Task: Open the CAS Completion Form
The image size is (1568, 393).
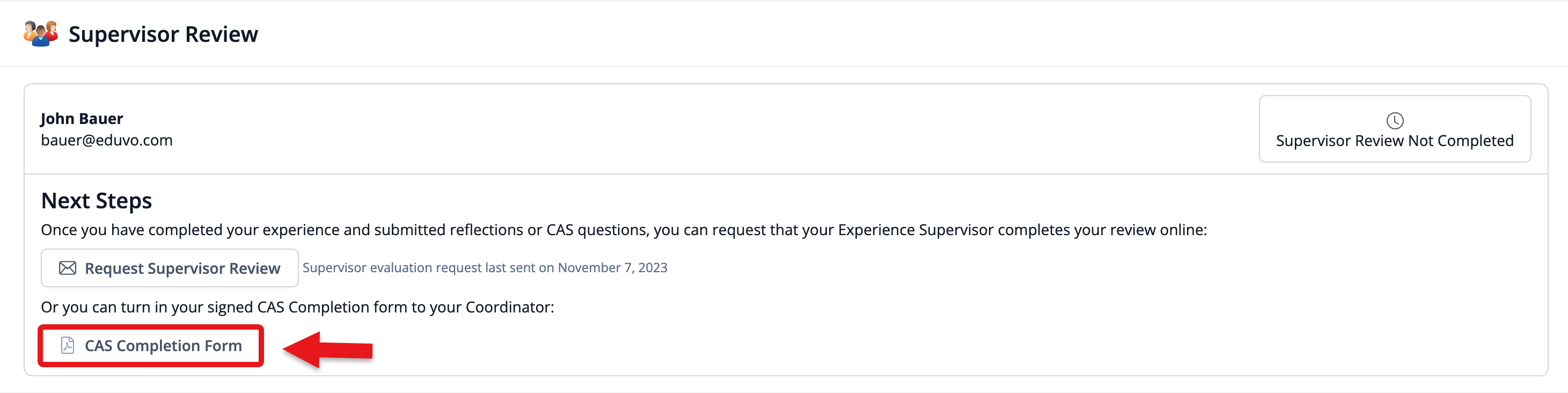Action: [163, 345]
